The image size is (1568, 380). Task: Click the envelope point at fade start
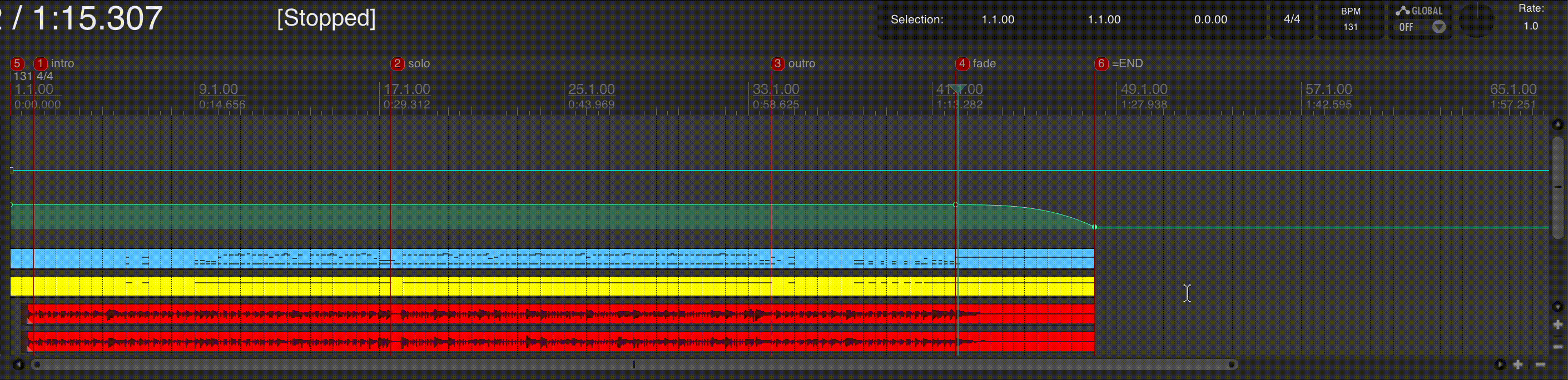coord(955,205)
